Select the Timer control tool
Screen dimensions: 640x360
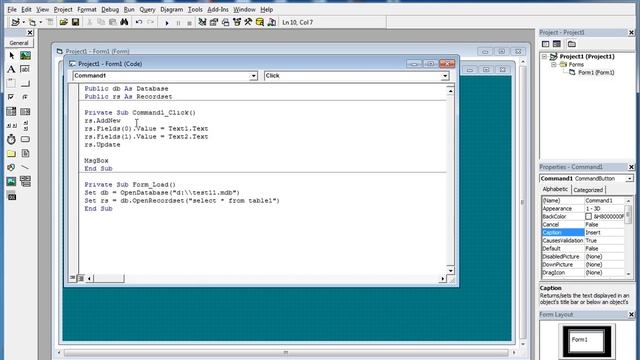[11, 139]
